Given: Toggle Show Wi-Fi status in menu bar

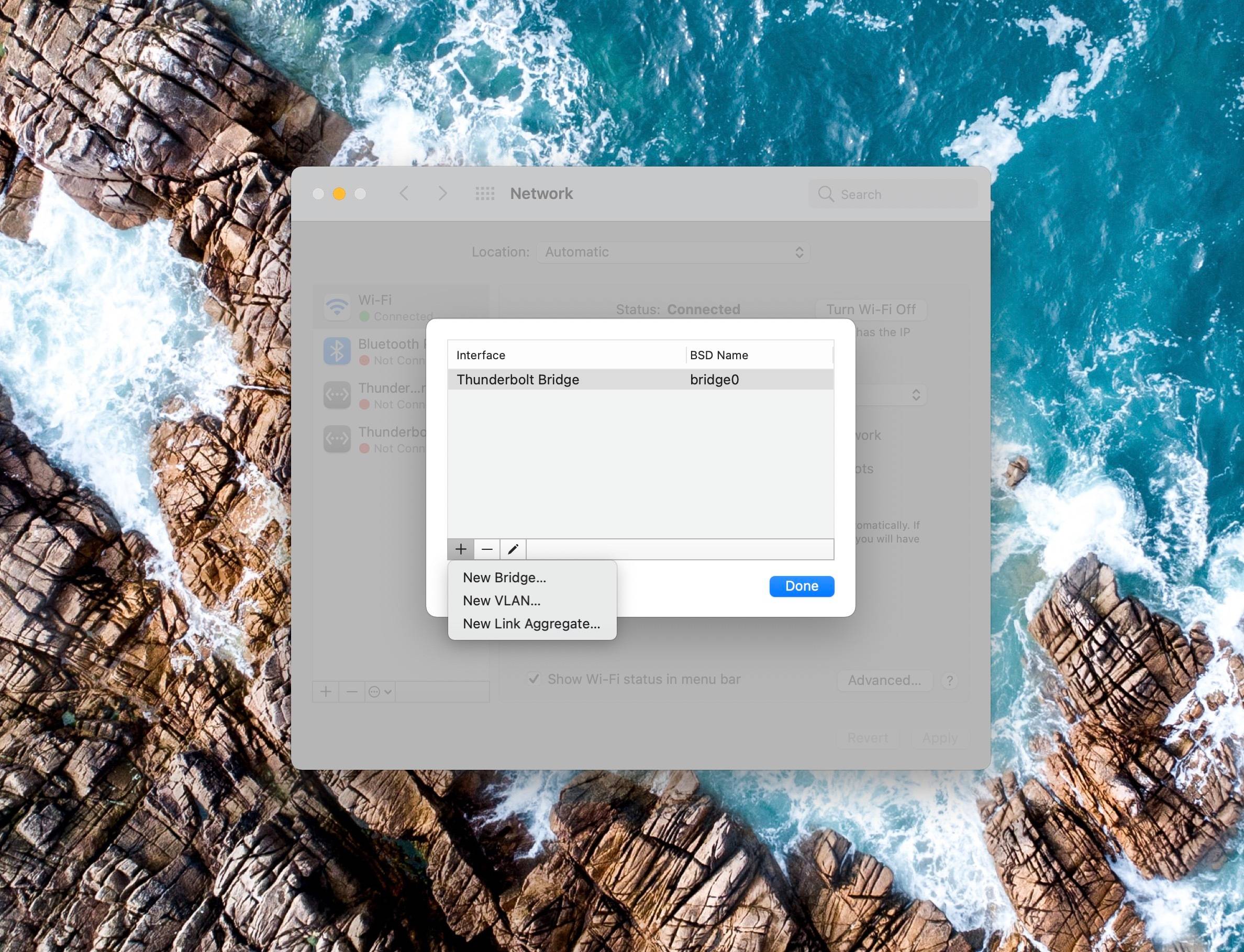Looking at the screenshot, I should 534,679.
